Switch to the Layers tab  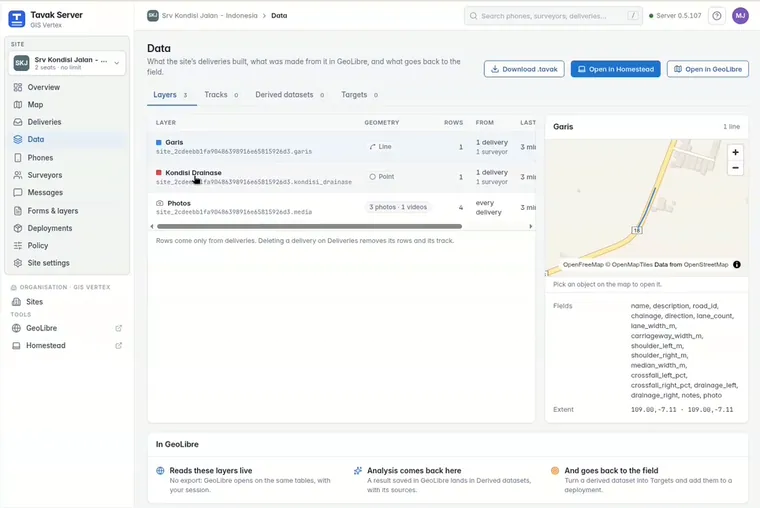pos(170,95)
